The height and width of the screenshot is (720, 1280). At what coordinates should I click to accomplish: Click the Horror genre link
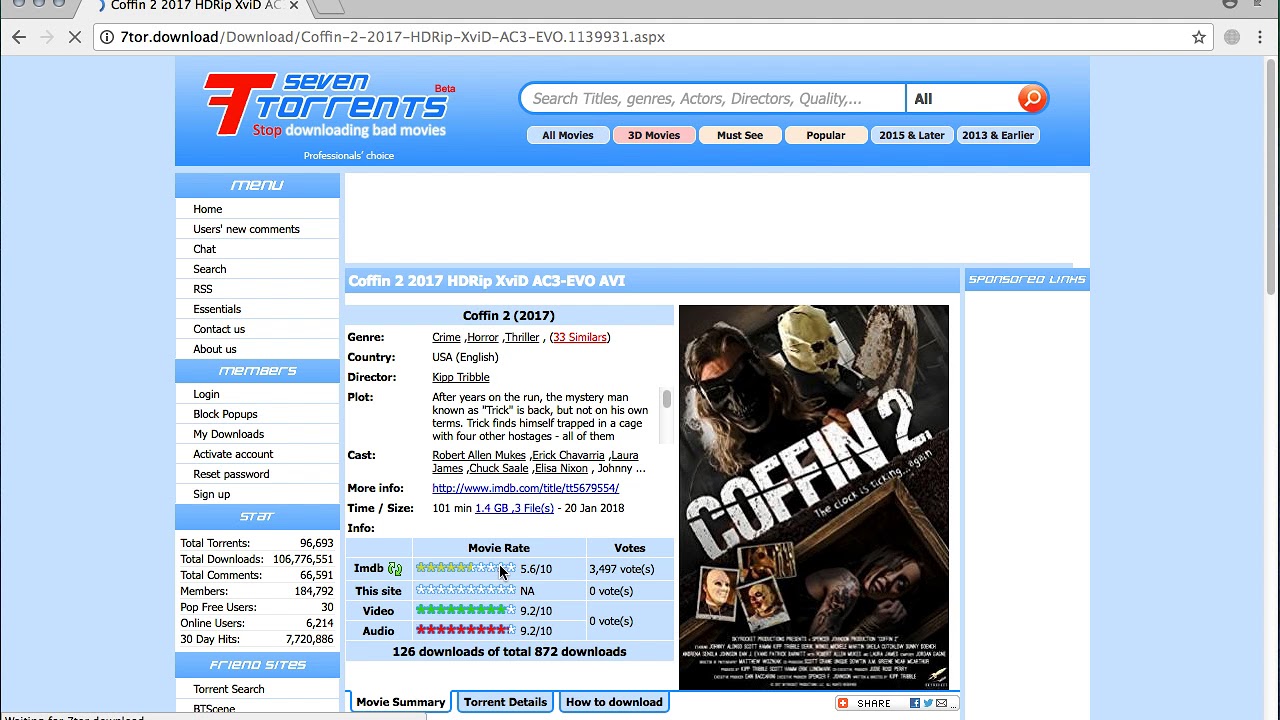pyautogui.click(x=482, y=337)
